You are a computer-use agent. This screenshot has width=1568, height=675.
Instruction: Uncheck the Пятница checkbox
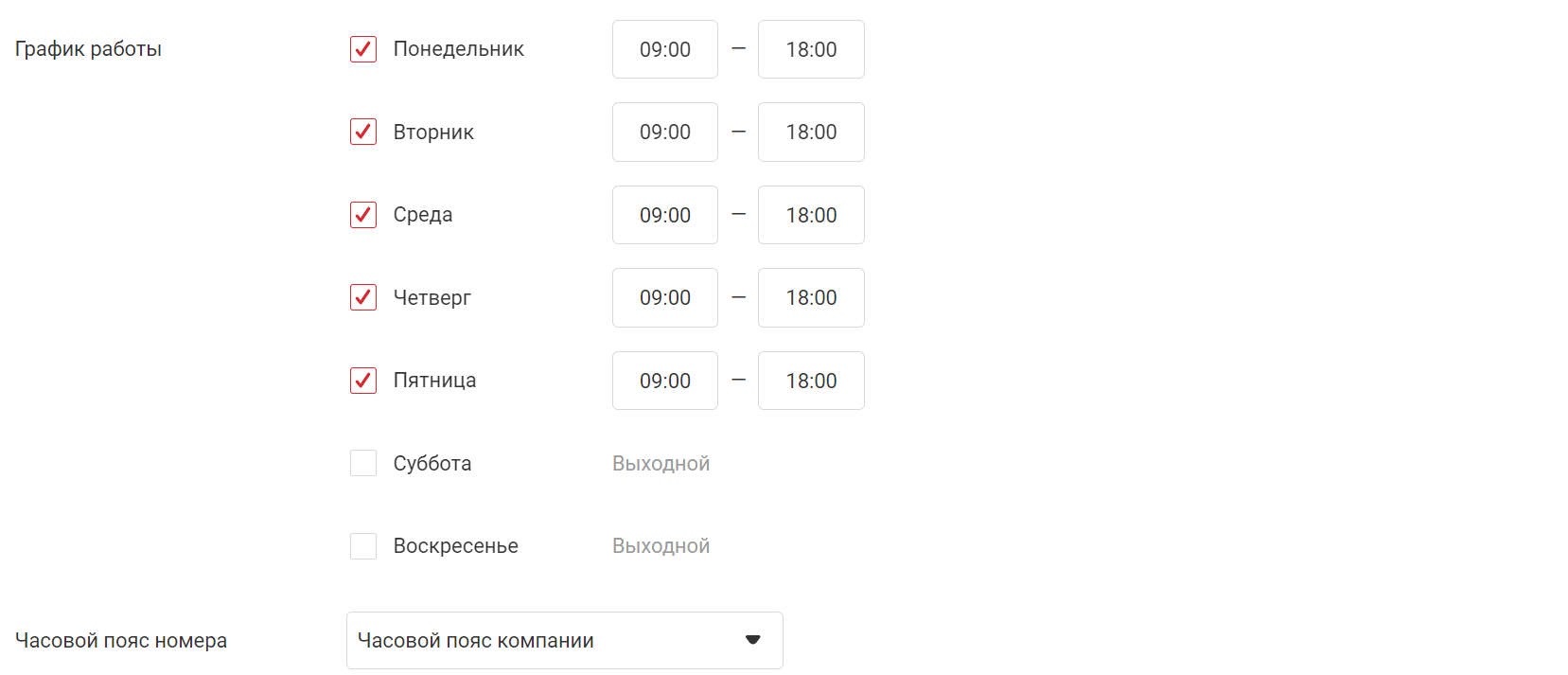tap(363, 381)
